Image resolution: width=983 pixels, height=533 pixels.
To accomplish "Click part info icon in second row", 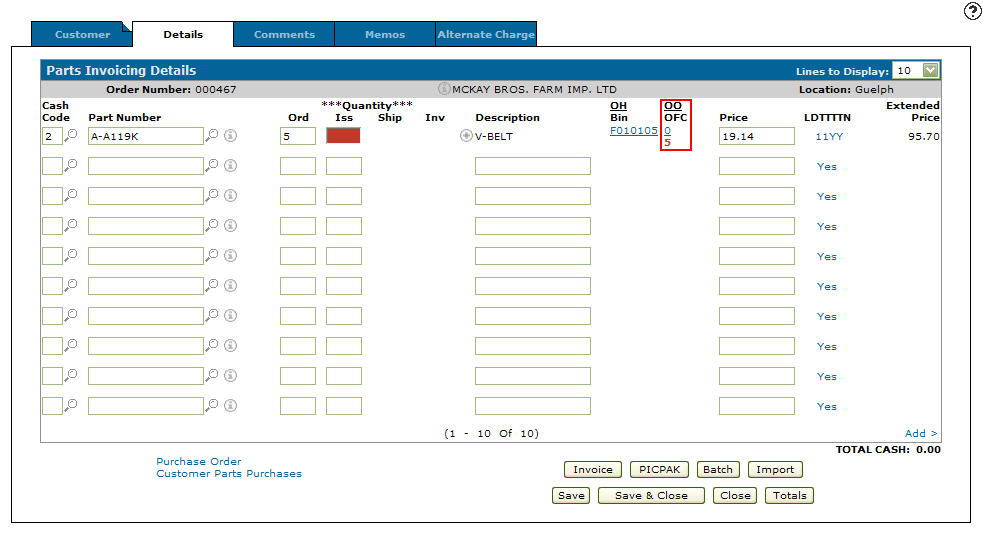I will pos(231,165).
